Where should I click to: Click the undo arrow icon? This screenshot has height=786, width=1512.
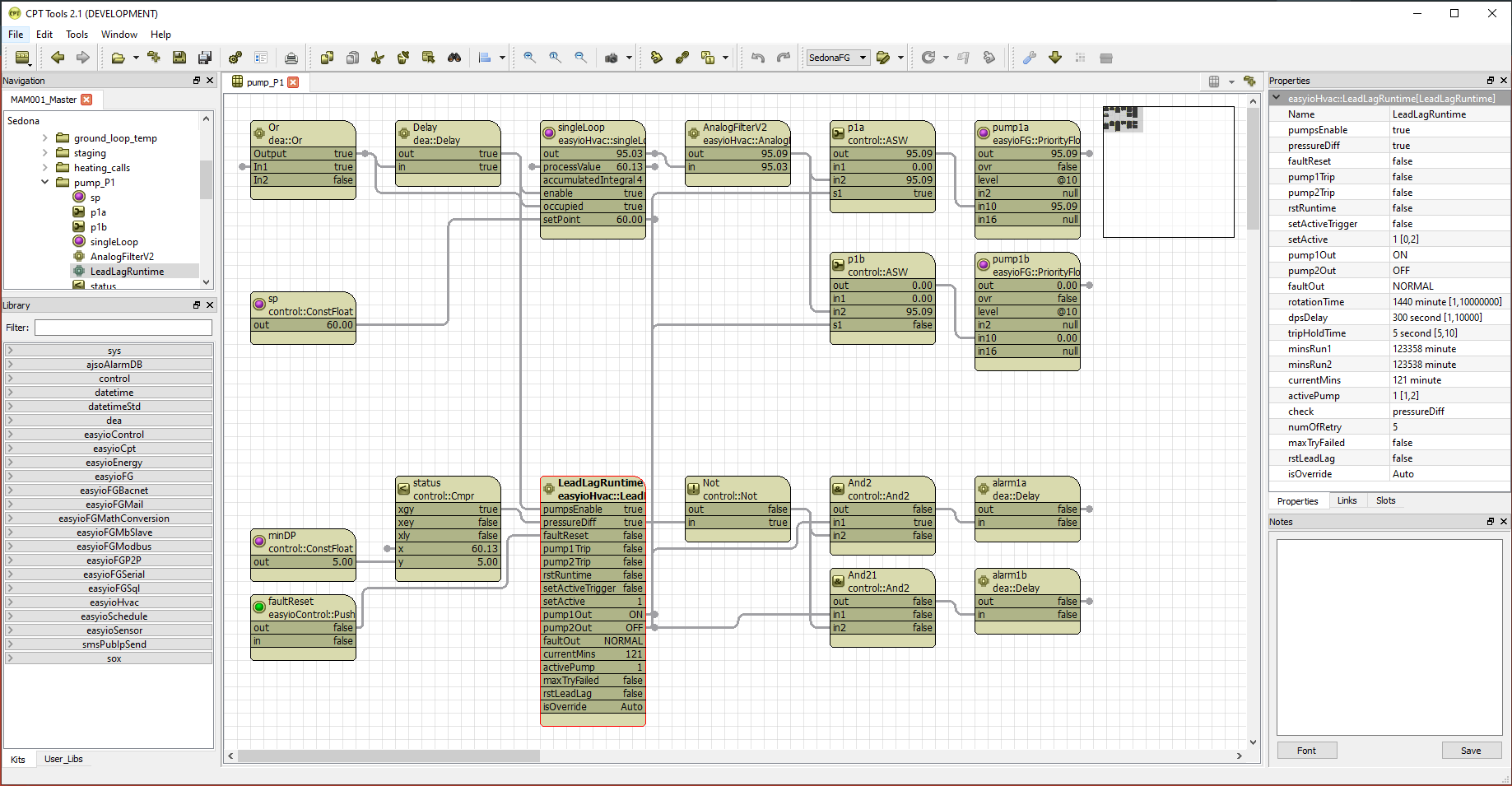(x=758, y=58)
